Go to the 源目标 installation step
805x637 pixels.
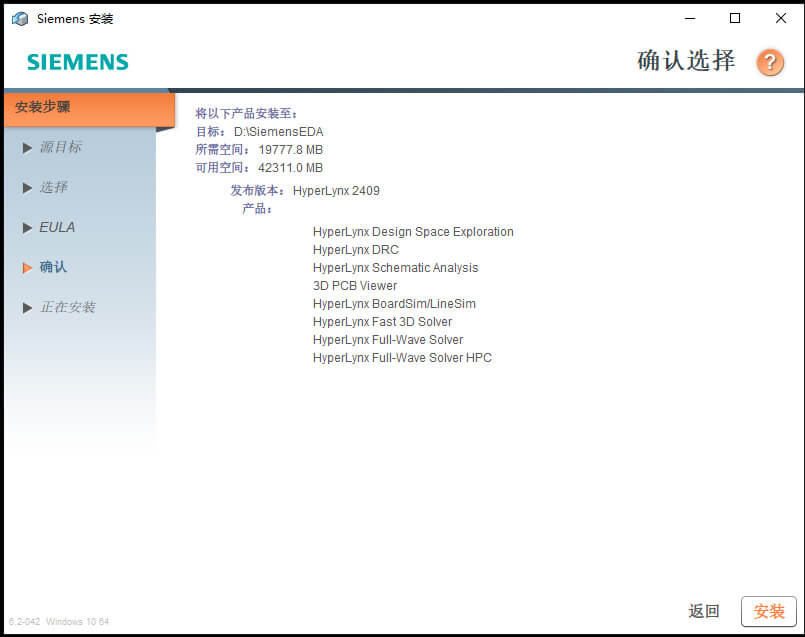pyautogui.click(x=61, y=147)
